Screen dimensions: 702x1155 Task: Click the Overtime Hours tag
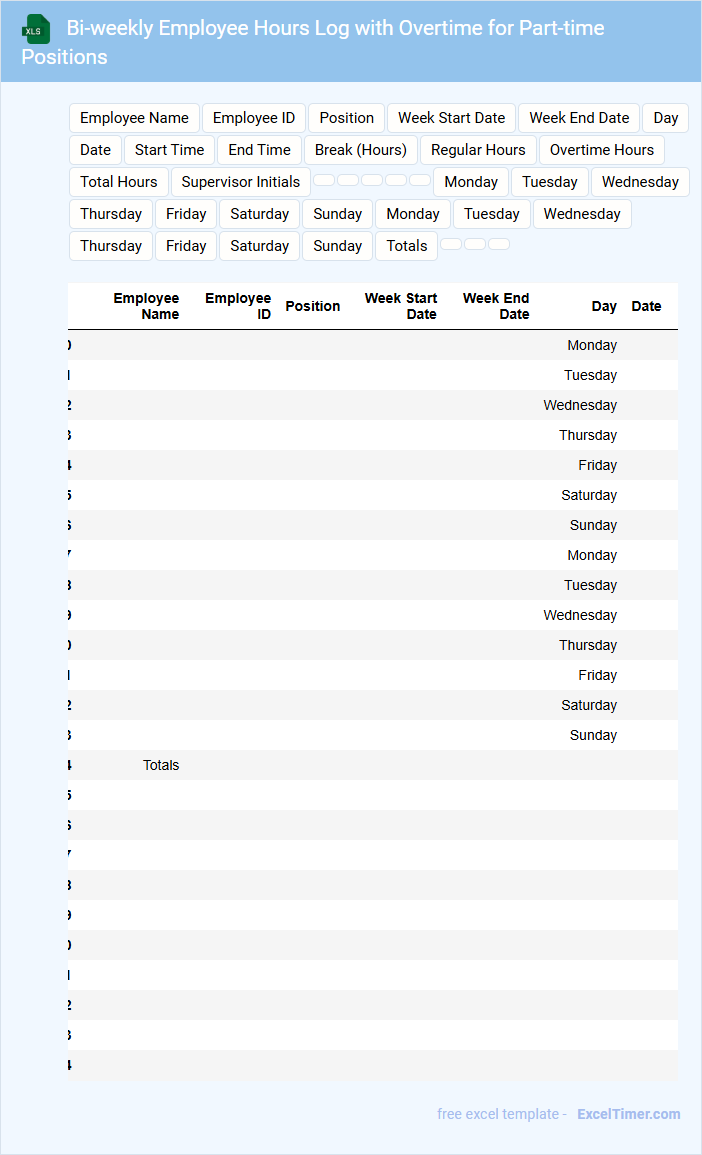[601, 150]
